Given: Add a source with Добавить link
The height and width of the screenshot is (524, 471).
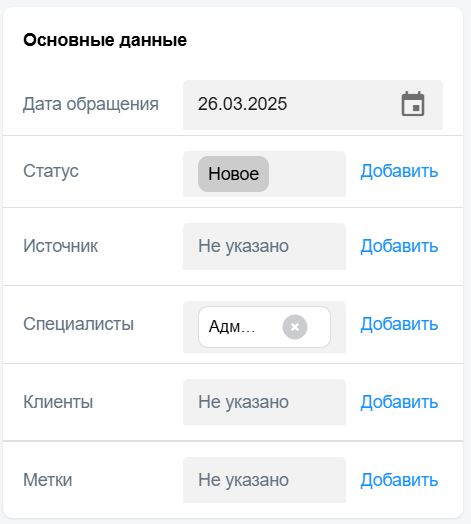Looking at the screenshot, I should click(399, 246).
